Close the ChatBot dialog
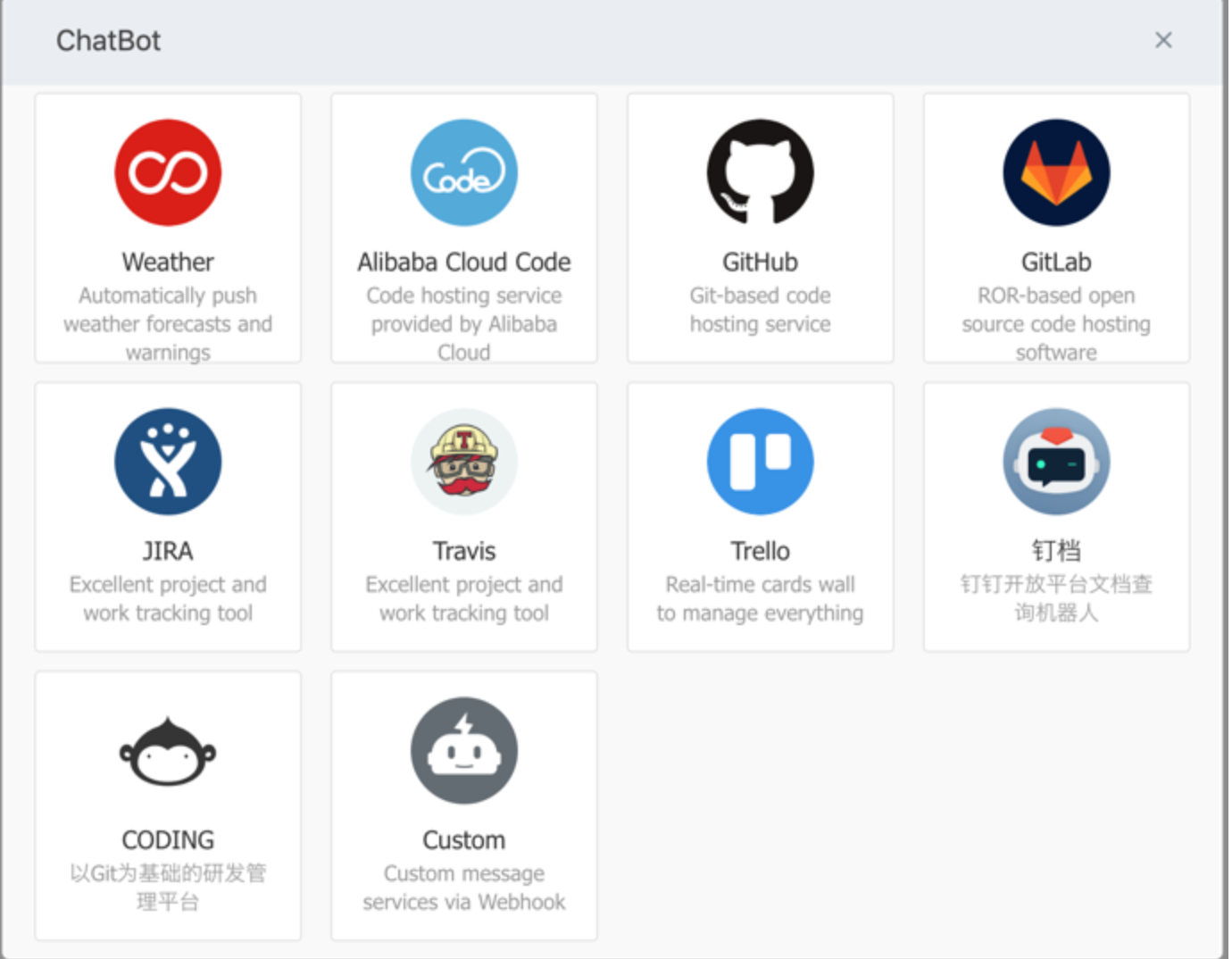The image size is (1232, 959). point(1163,40)
